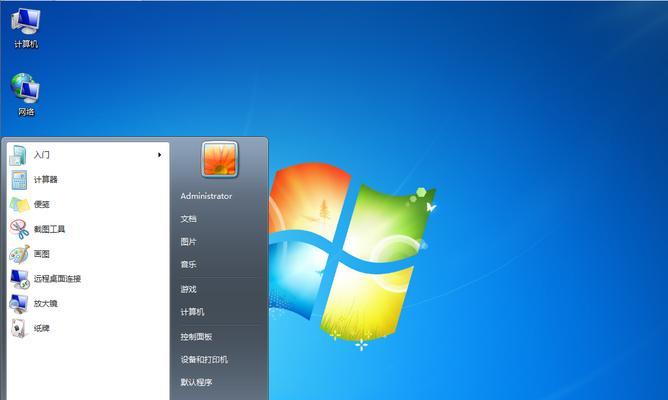Open the 便笺 sticky notes icon
This screenshot has width=668, height=400.
20,205
